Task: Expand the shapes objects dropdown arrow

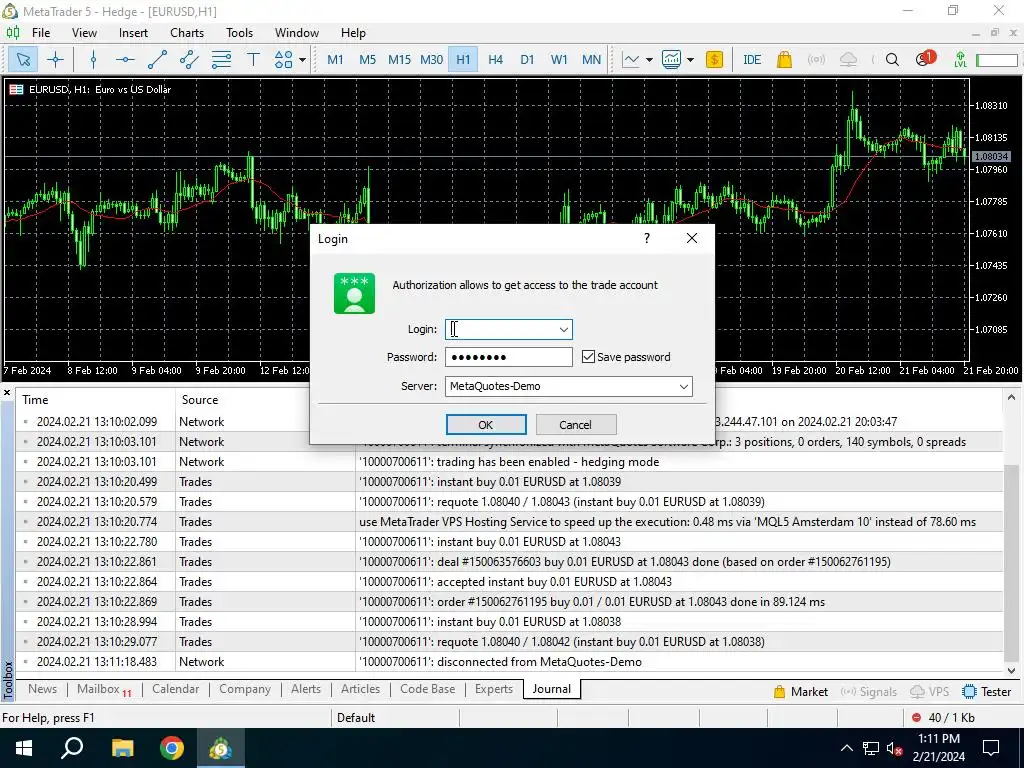Action: pos(302,60)
